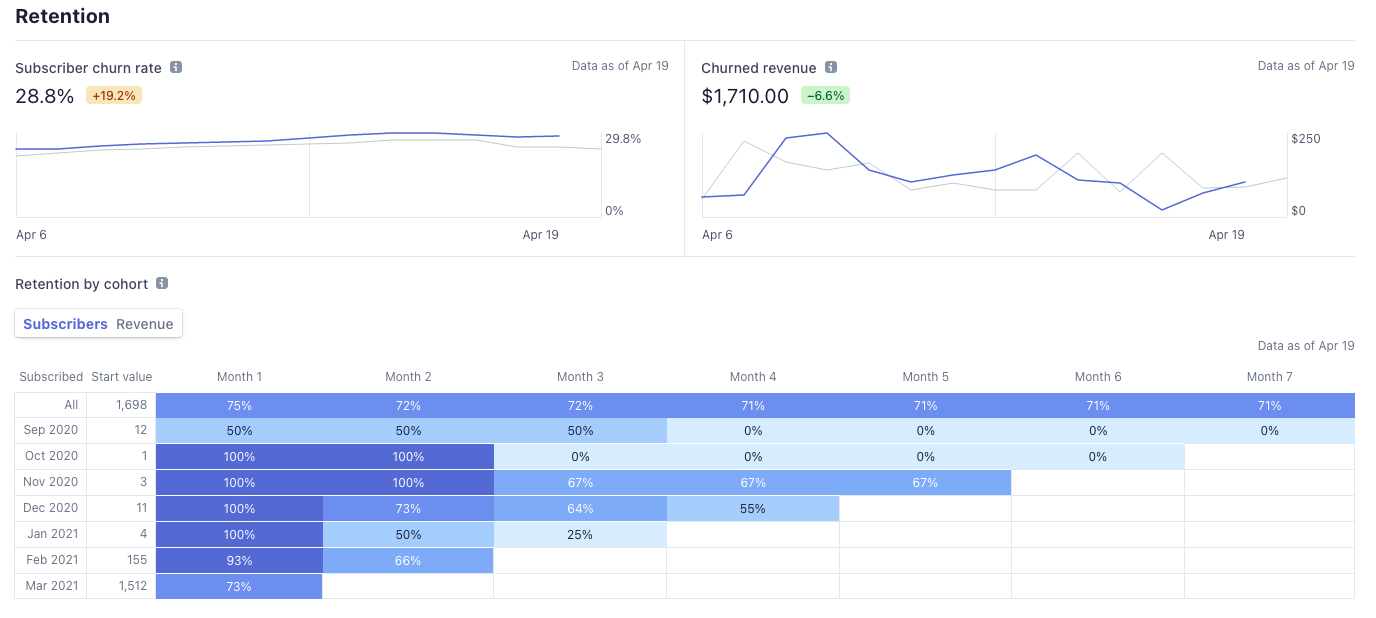Click the $1,710.00 churned revenue value
The image size is (1376, 618).
pos(745,96)
